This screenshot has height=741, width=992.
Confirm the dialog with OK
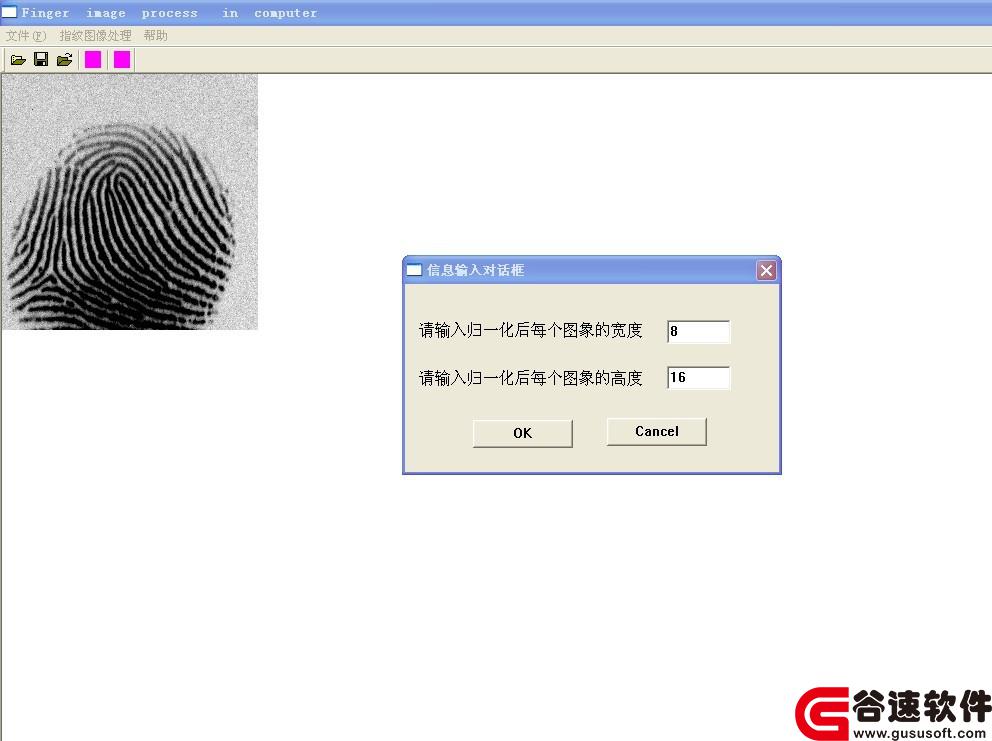(x=523, y=433)
